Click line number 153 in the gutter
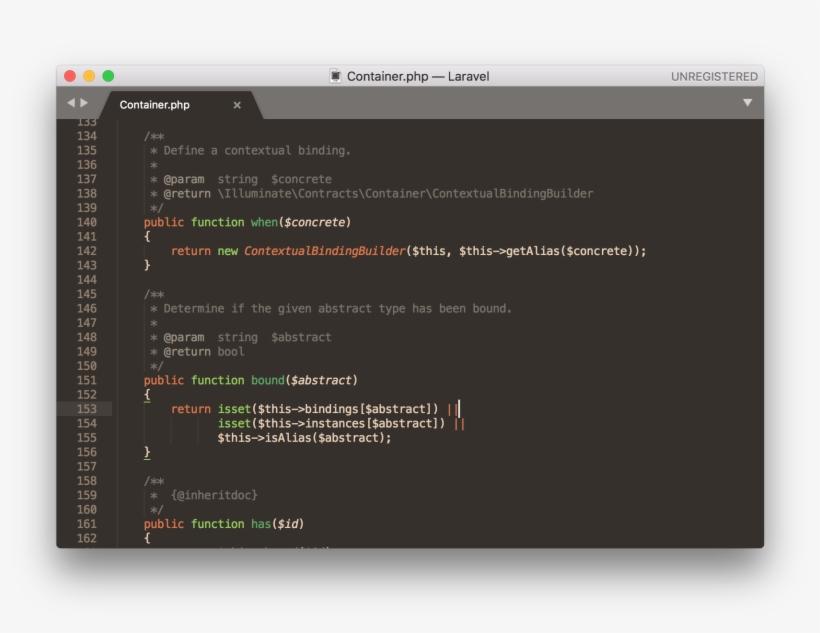The image size is (820, 633). [x=89, y=408]
